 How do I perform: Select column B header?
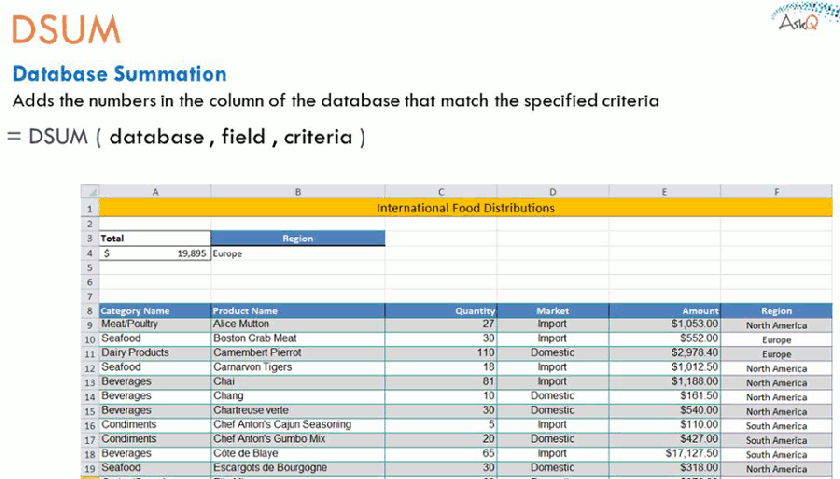coord(297,191)
